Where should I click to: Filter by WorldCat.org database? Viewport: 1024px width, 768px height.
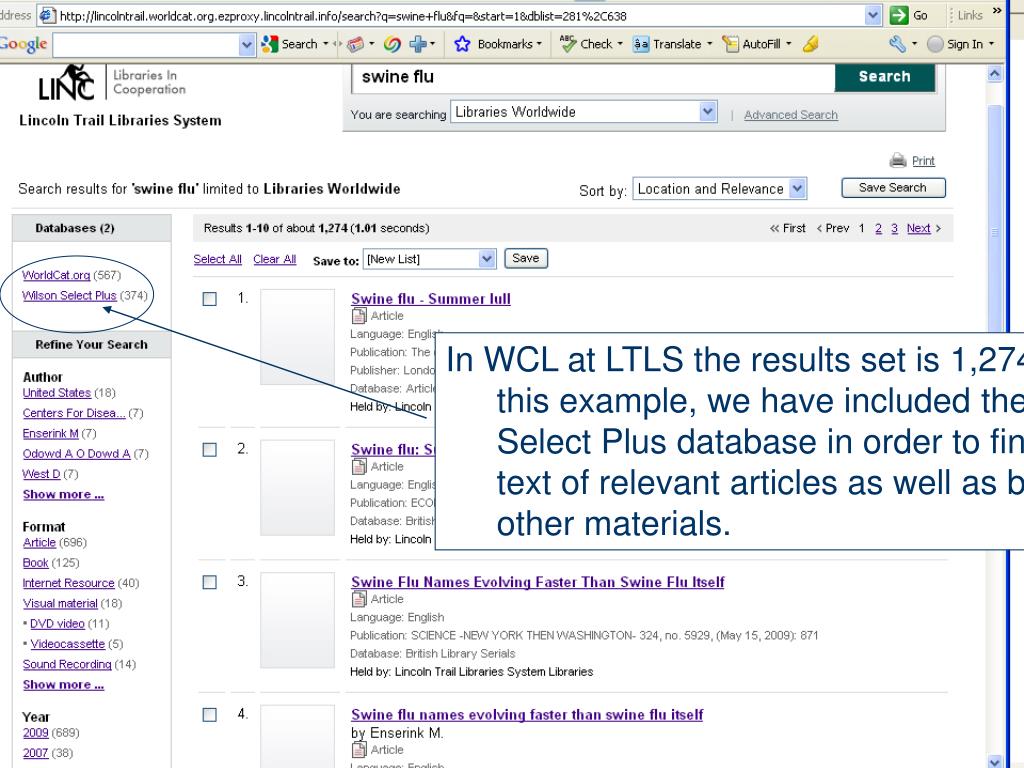pos(56,275)
